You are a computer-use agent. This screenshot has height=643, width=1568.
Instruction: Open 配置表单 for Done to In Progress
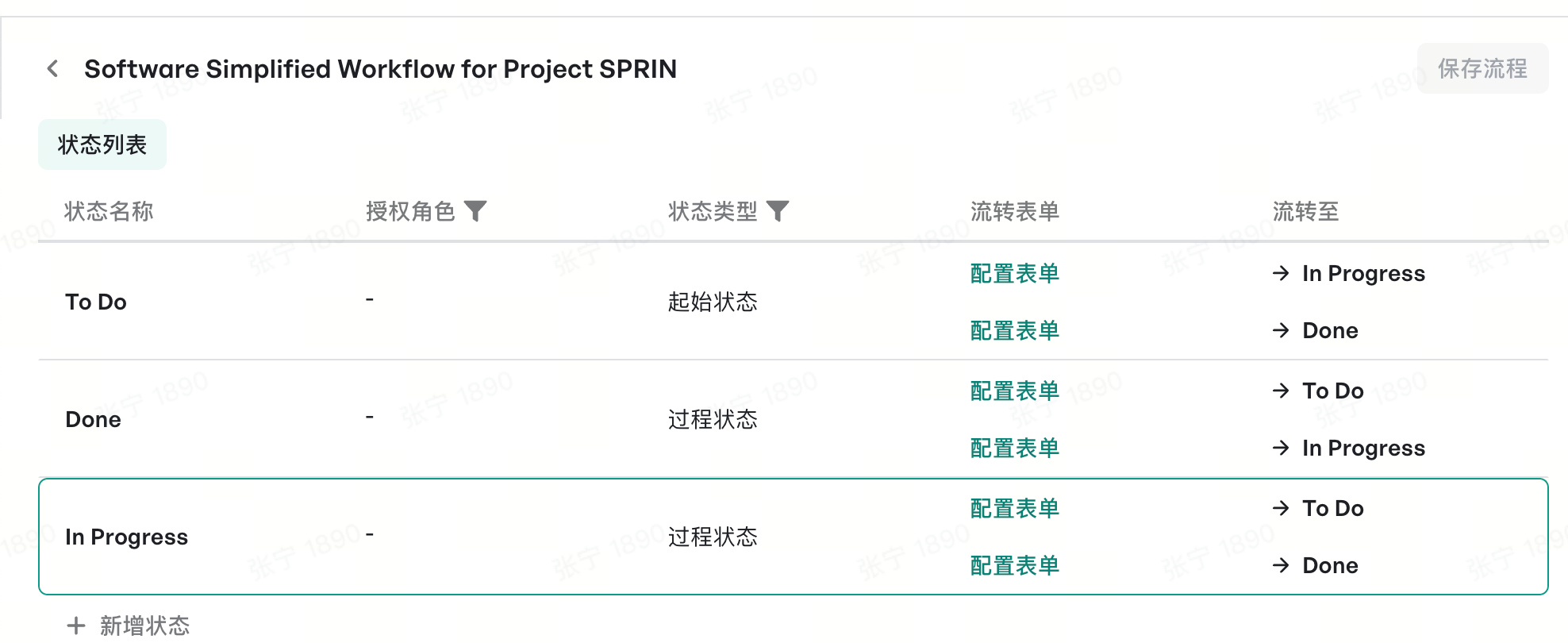coord(1015,448)
